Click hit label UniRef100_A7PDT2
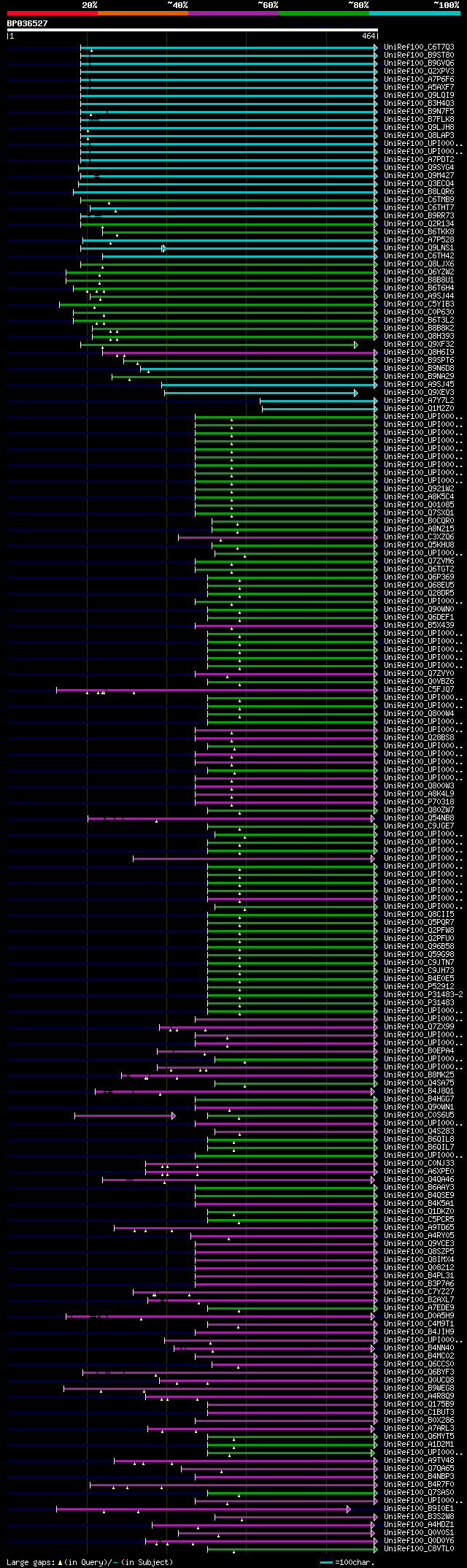The height and width of the screenshot is (1568, 467). (419, 160)
